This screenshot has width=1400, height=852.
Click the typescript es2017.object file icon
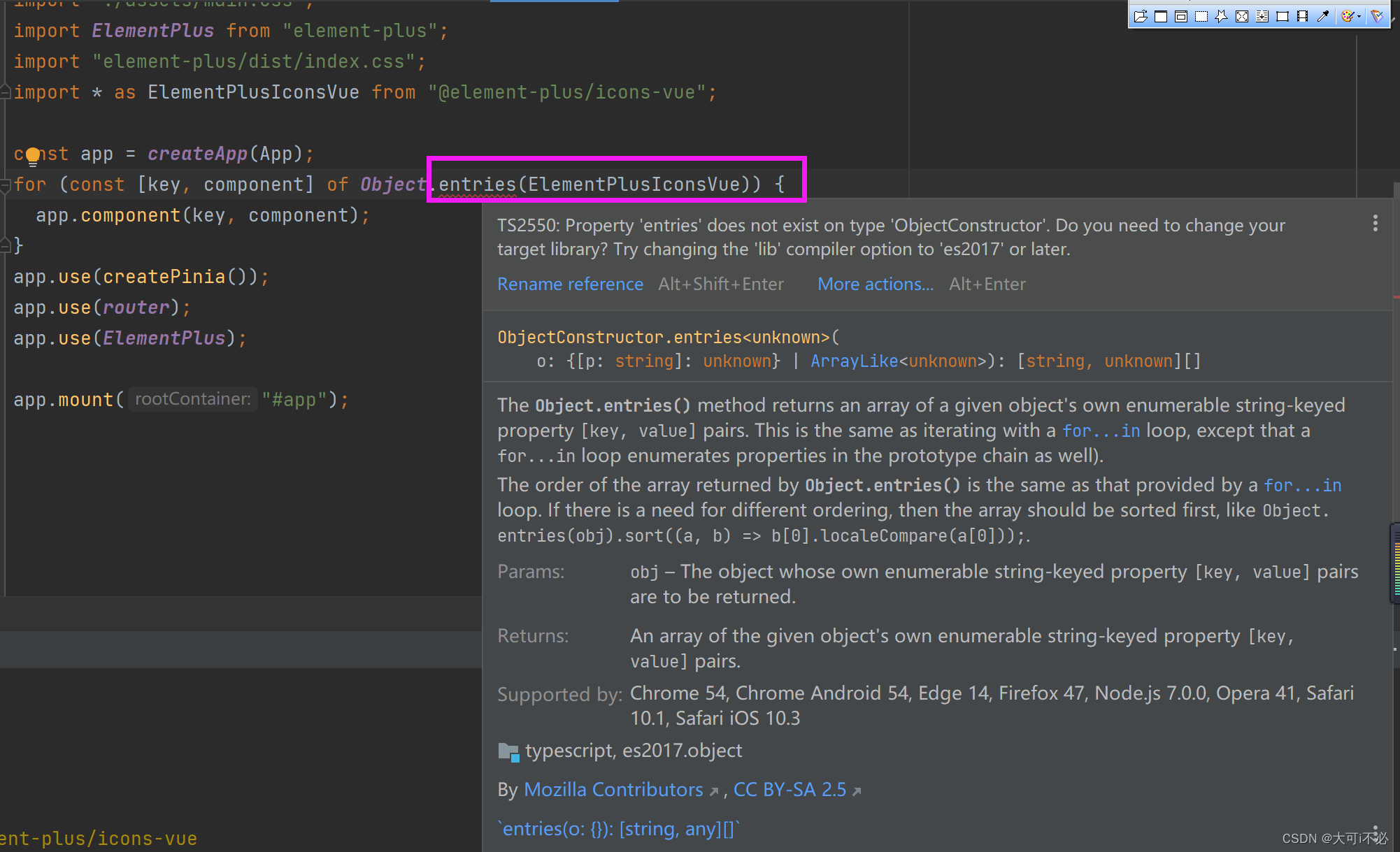pos(509,750)
